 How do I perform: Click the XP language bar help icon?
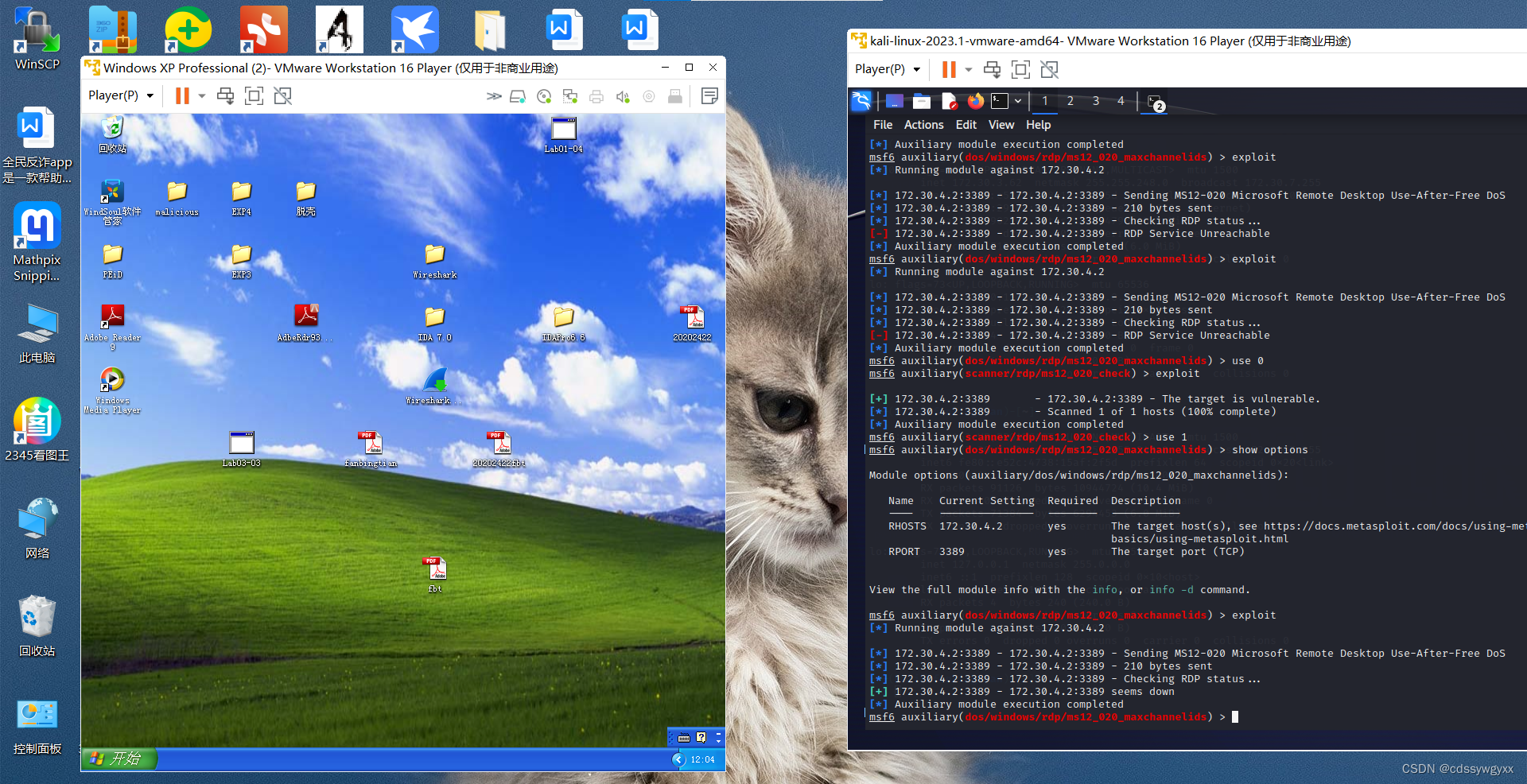coord(701,737)
